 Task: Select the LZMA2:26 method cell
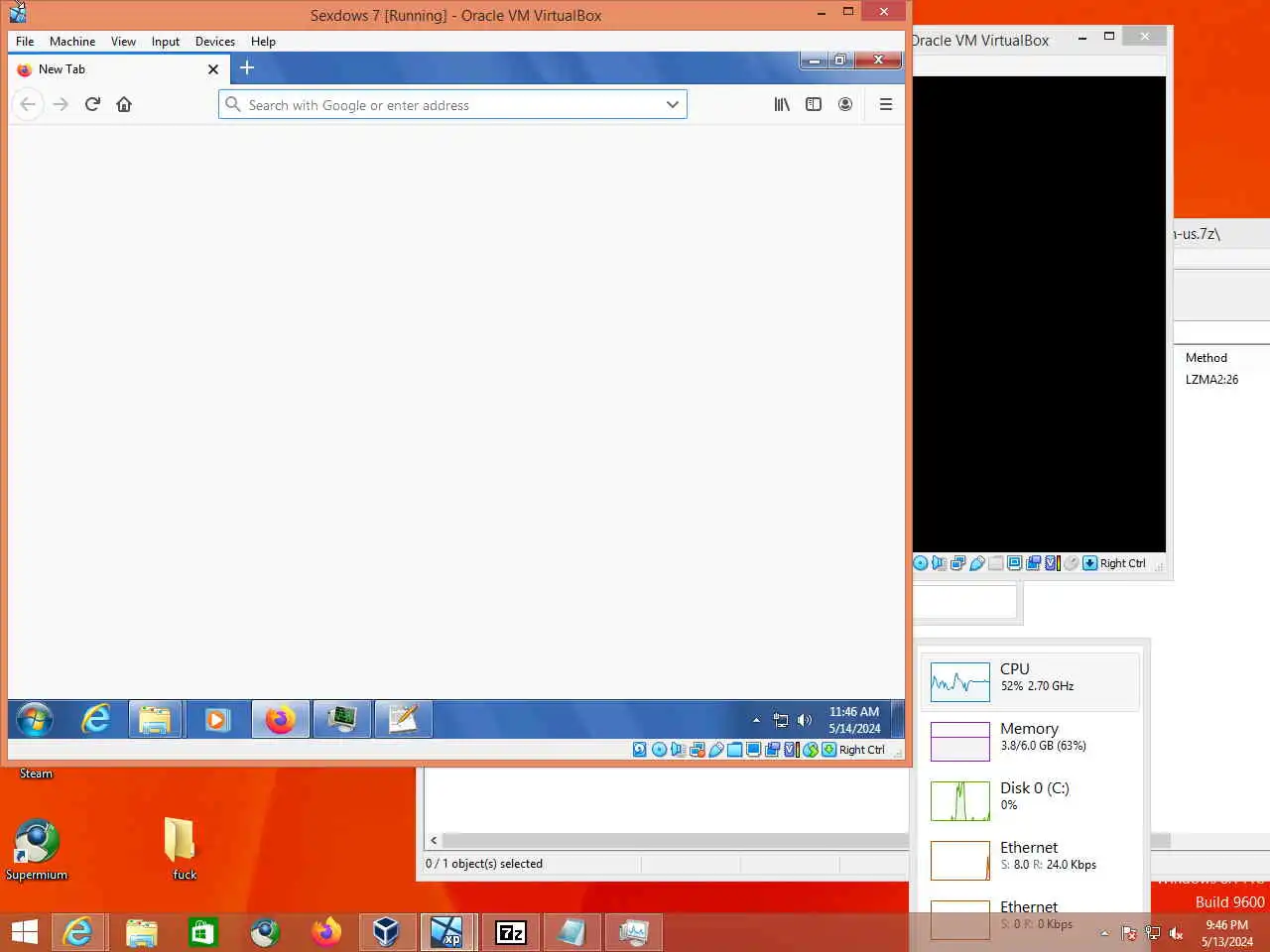[x=1211, y=380]
